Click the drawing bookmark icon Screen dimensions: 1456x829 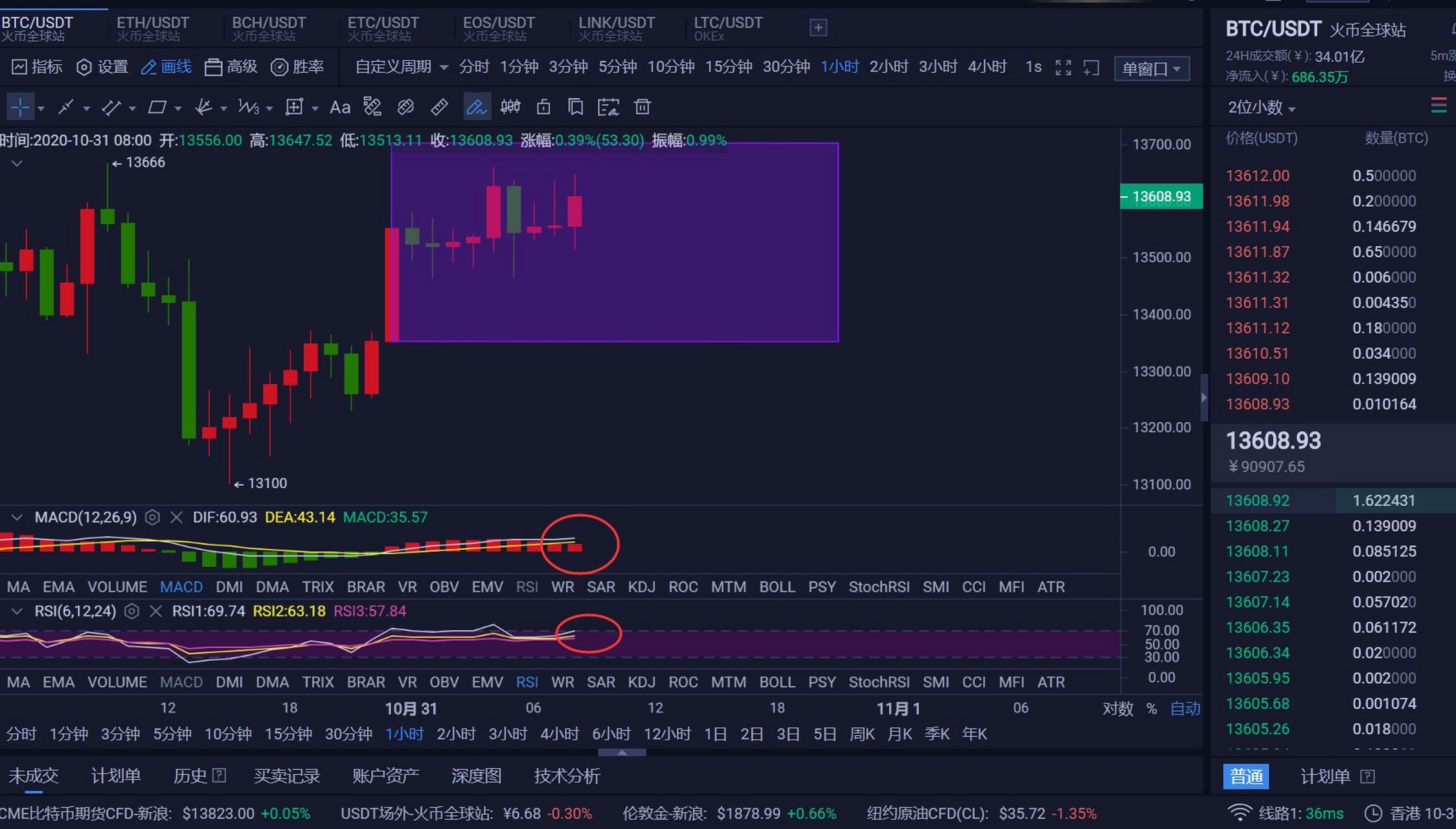tap(575, 107)
